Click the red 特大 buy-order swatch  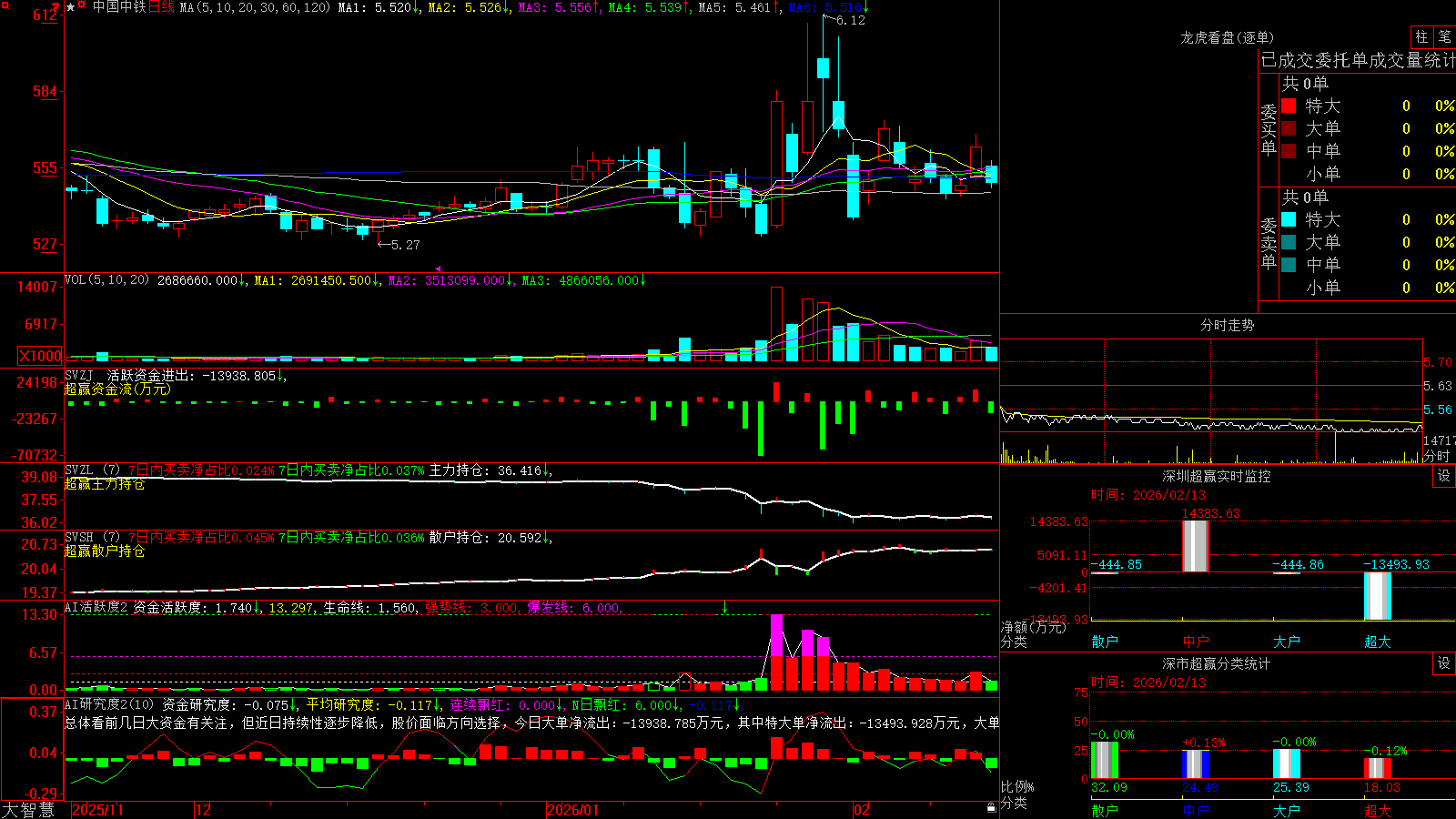click(x=1289, y=106)
